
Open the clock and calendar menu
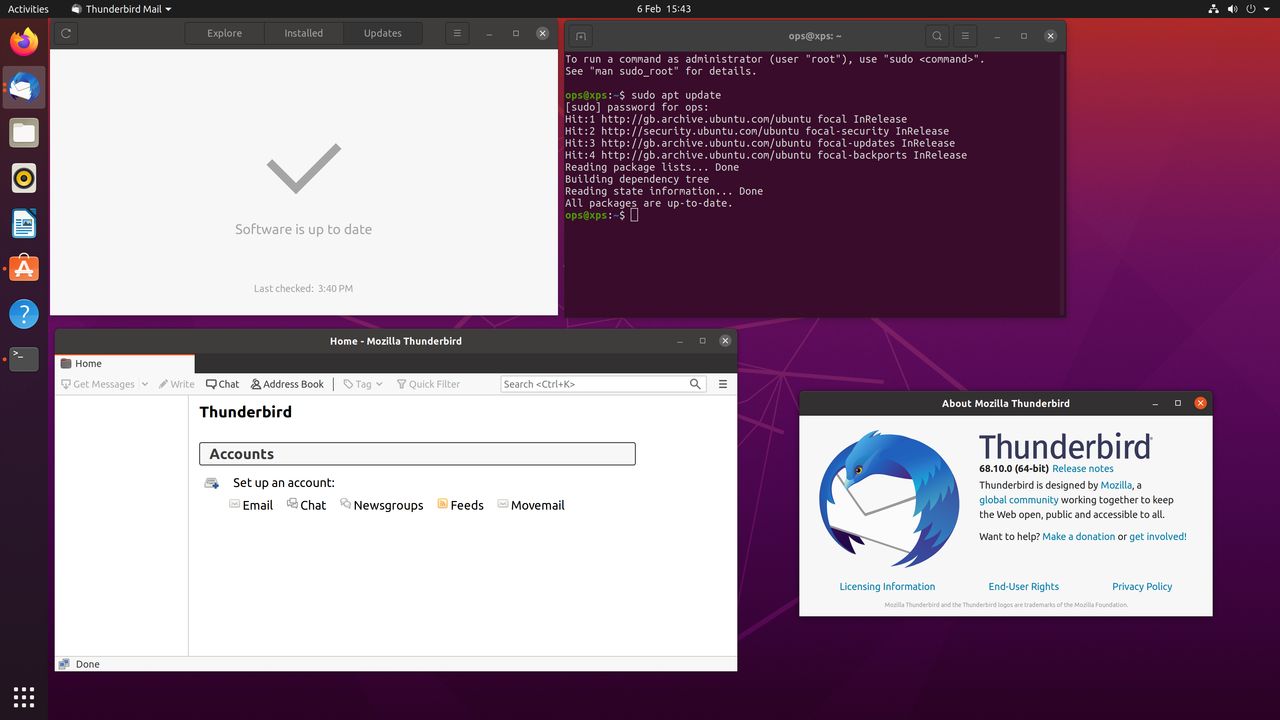click(x=664, y=9)
